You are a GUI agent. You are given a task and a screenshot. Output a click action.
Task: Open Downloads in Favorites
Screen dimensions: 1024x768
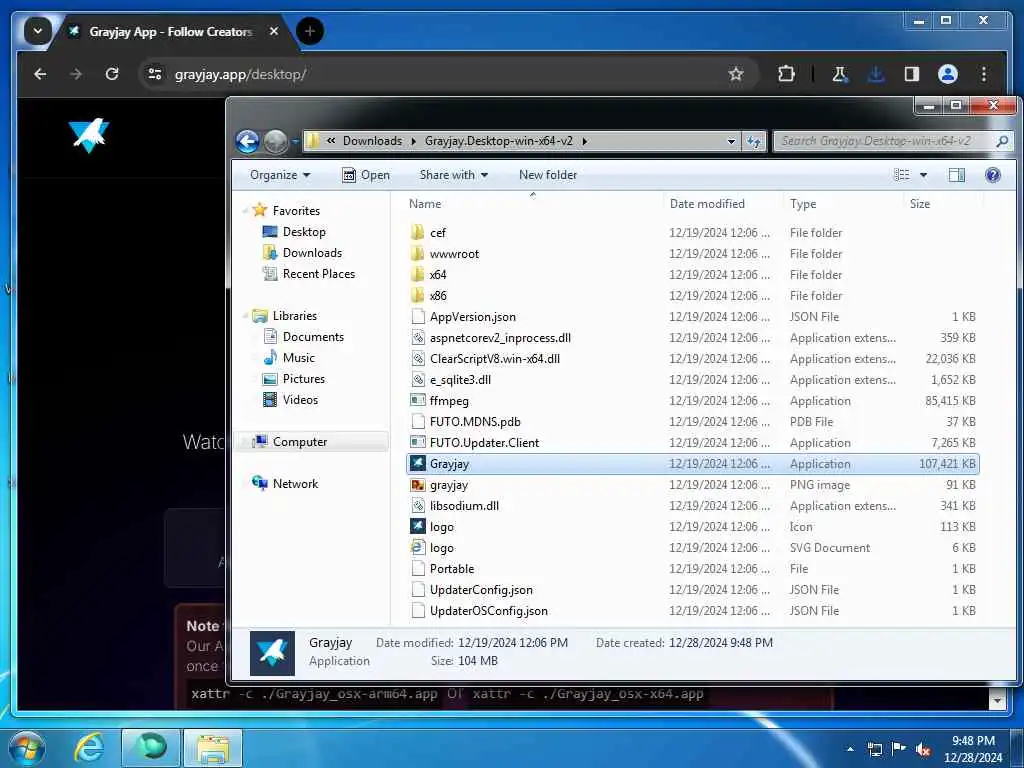[312, 253]
